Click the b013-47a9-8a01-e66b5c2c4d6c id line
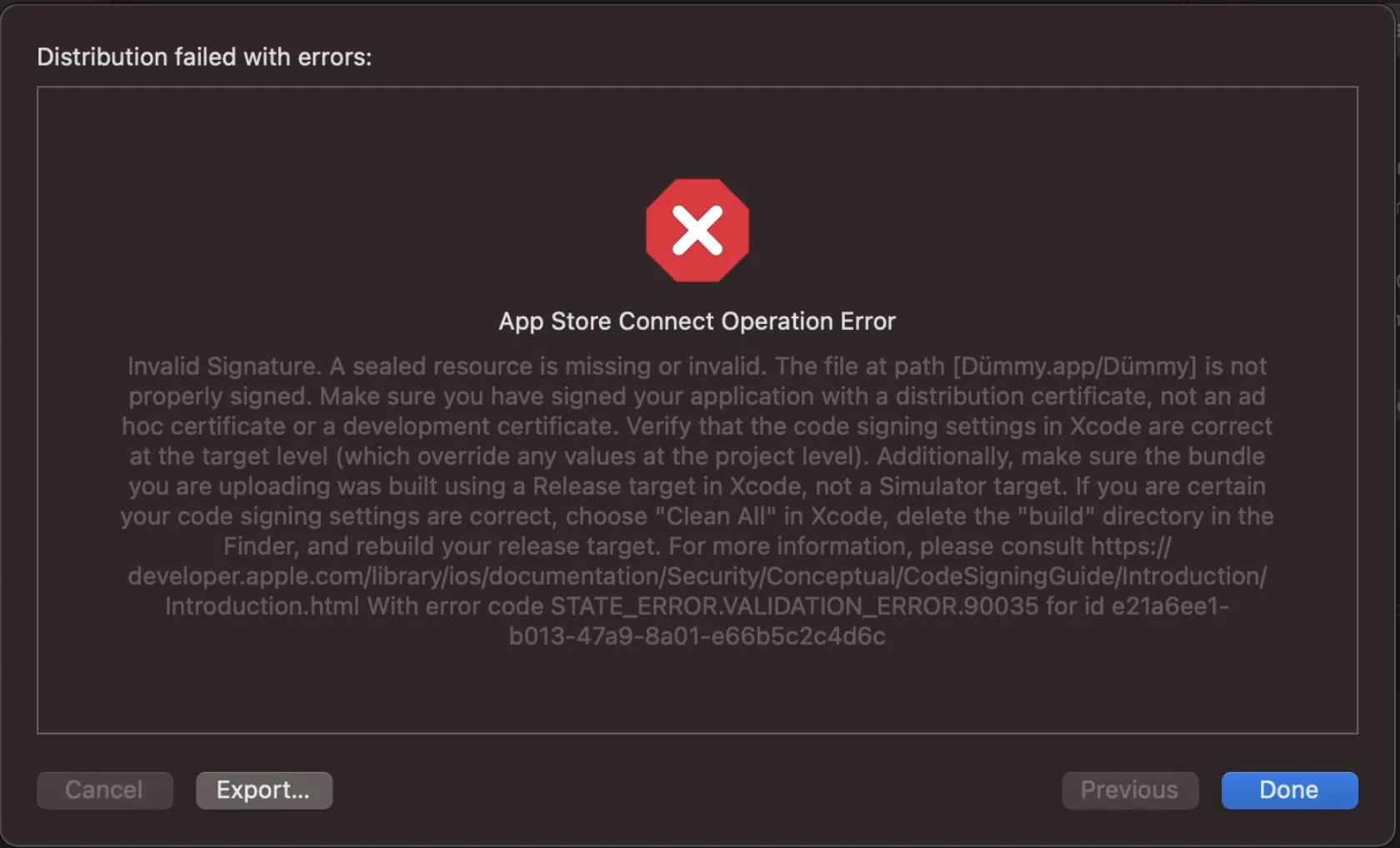Screen dimensions: 1400x848 pyautogui.click(x=697, y=636)
